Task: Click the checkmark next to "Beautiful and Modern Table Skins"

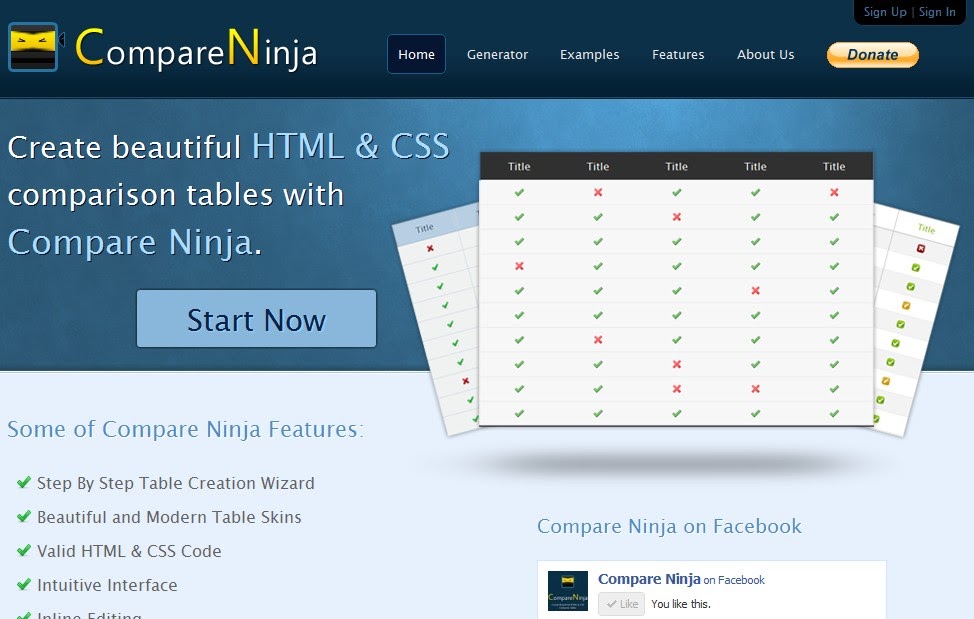Action: pyautogui.click(x=22, y=518)
